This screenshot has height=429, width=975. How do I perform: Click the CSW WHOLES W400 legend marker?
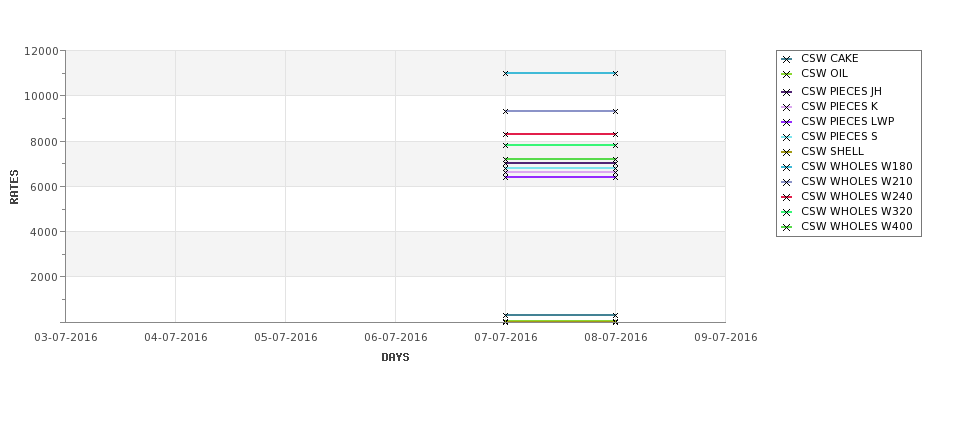787,227
